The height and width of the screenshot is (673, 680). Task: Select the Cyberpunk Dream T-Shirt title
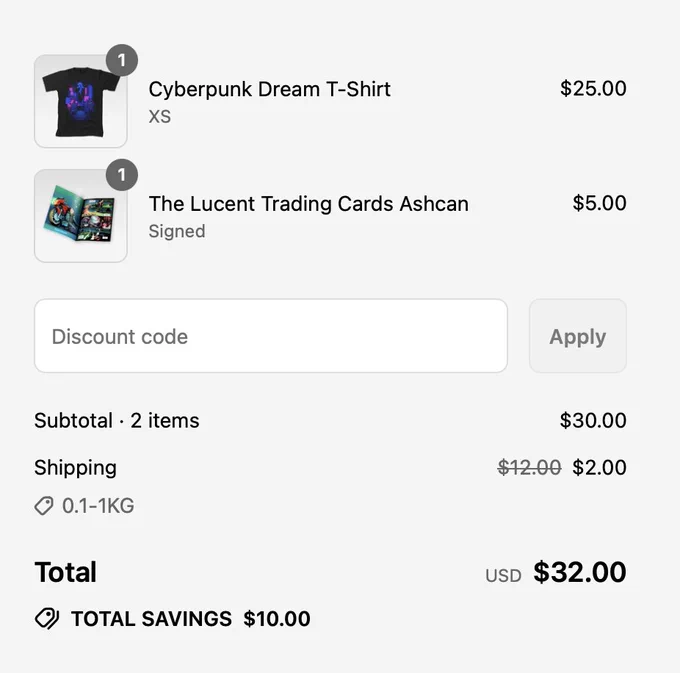[x=269, y=89]
